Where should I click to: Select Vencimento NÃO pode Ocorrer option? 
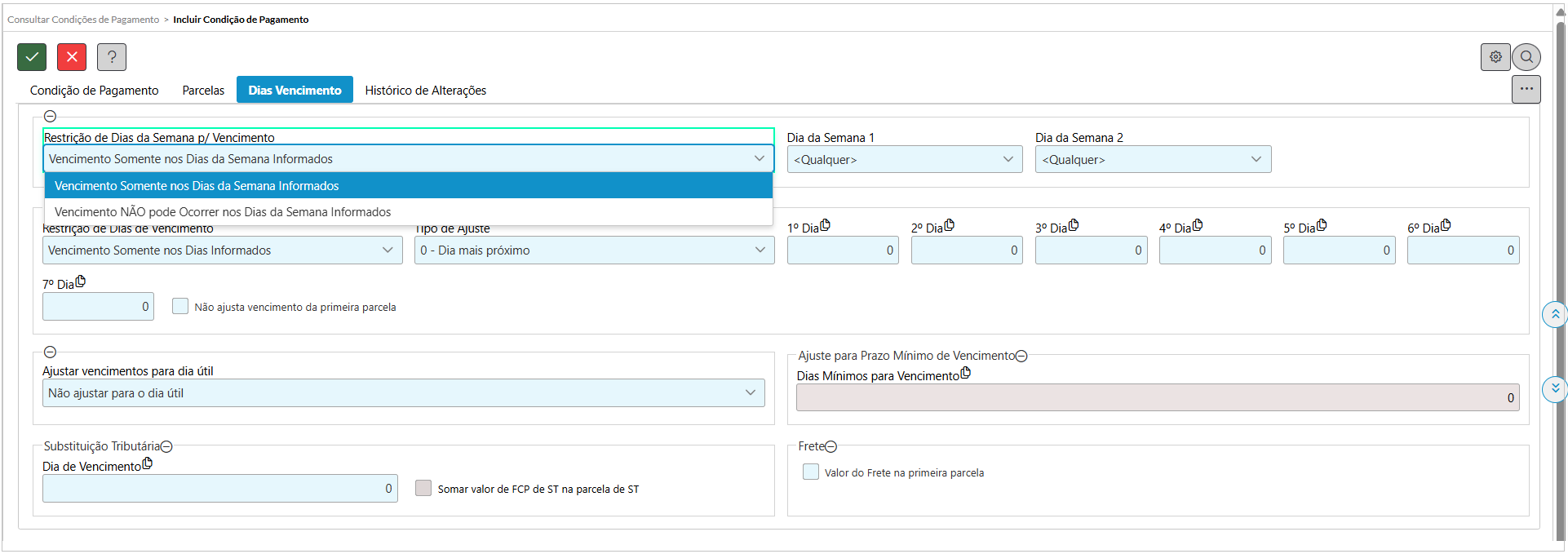point(223,212)
